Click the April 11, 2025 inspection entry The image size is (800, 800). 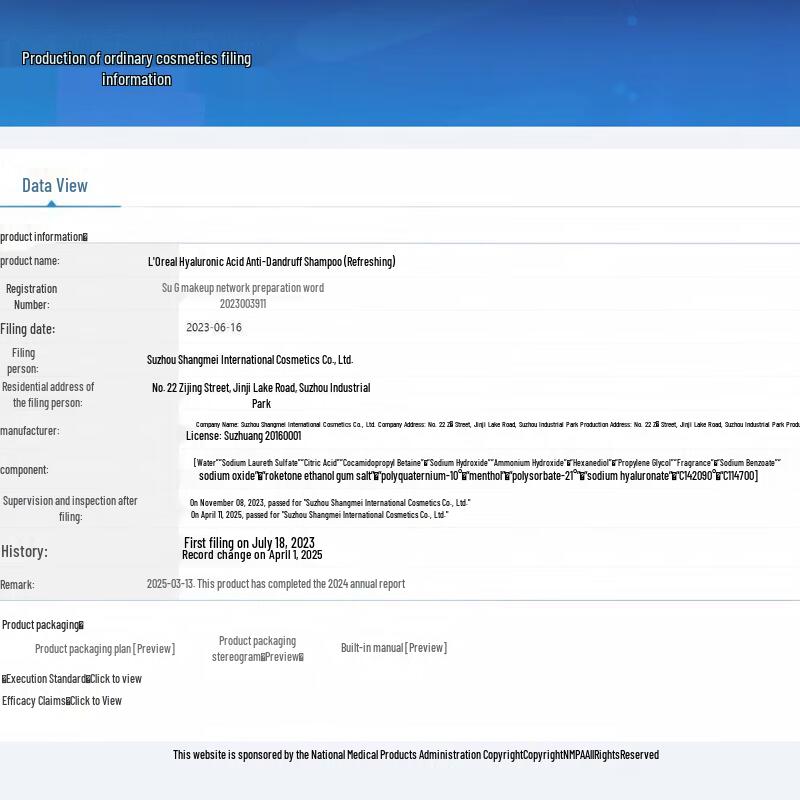319,515
